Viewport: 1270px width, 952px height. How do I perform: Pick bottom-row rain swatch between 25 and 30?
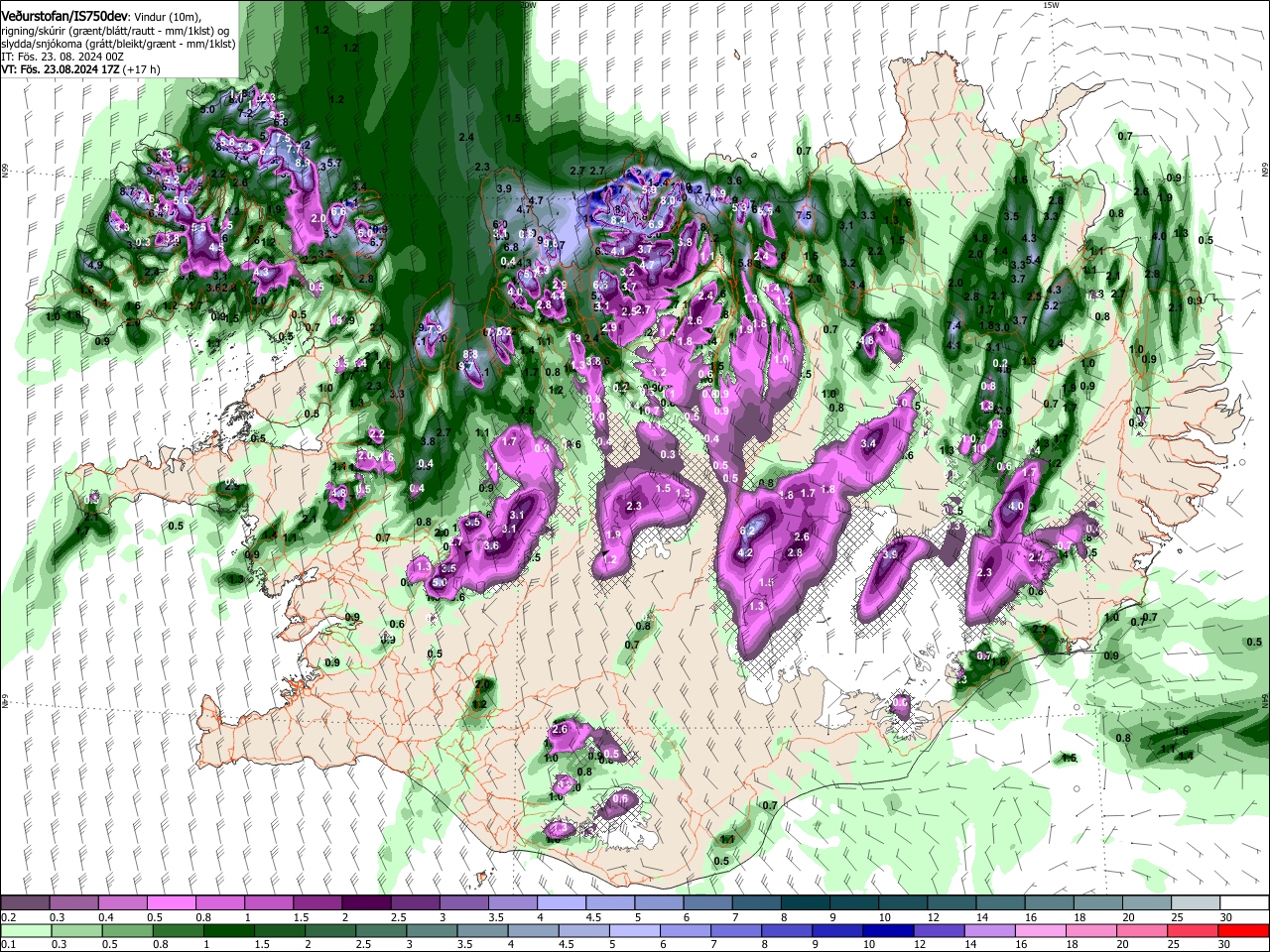click(1195, 930)
